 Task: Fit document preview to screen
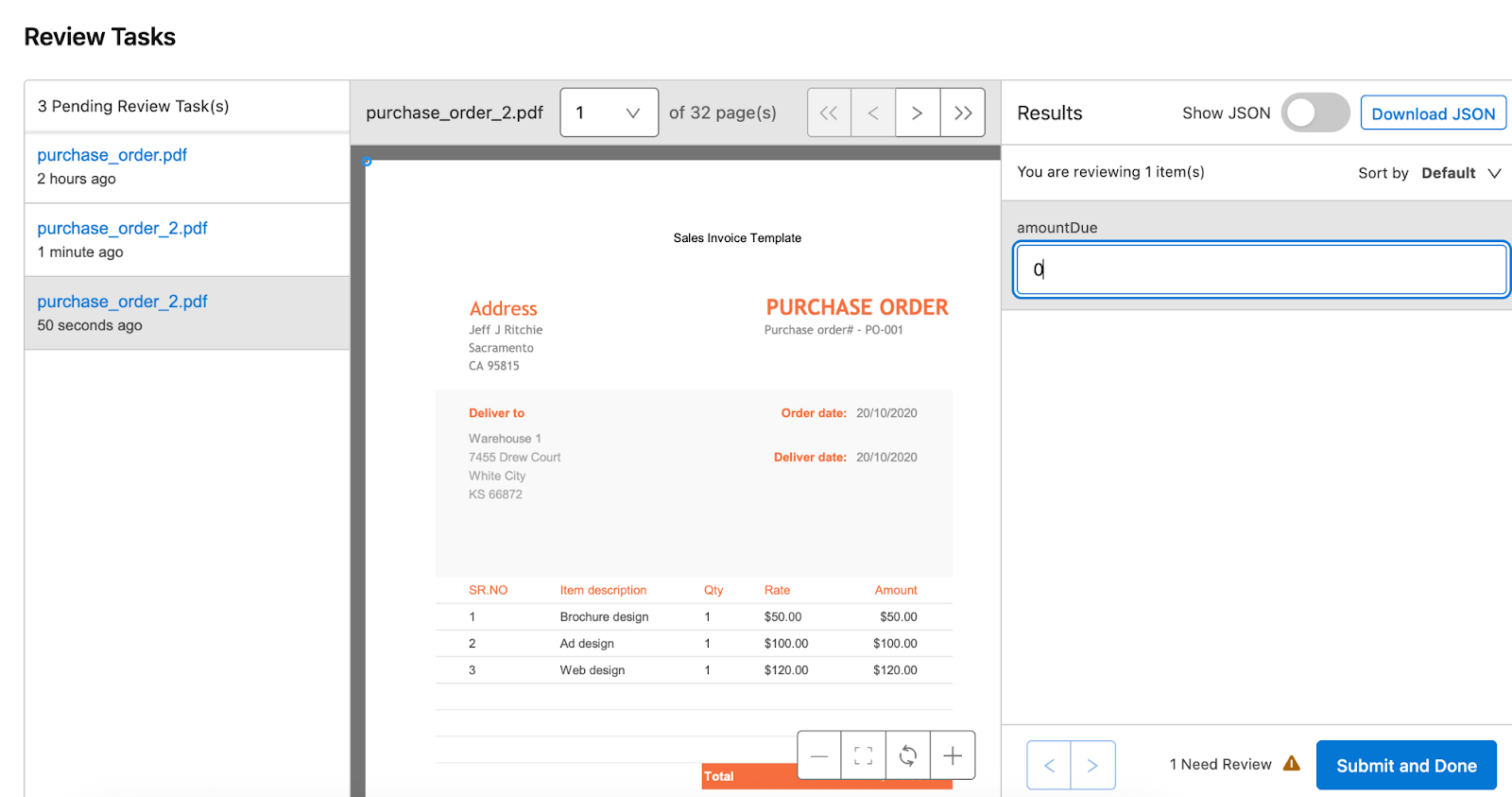coord(864,755)
